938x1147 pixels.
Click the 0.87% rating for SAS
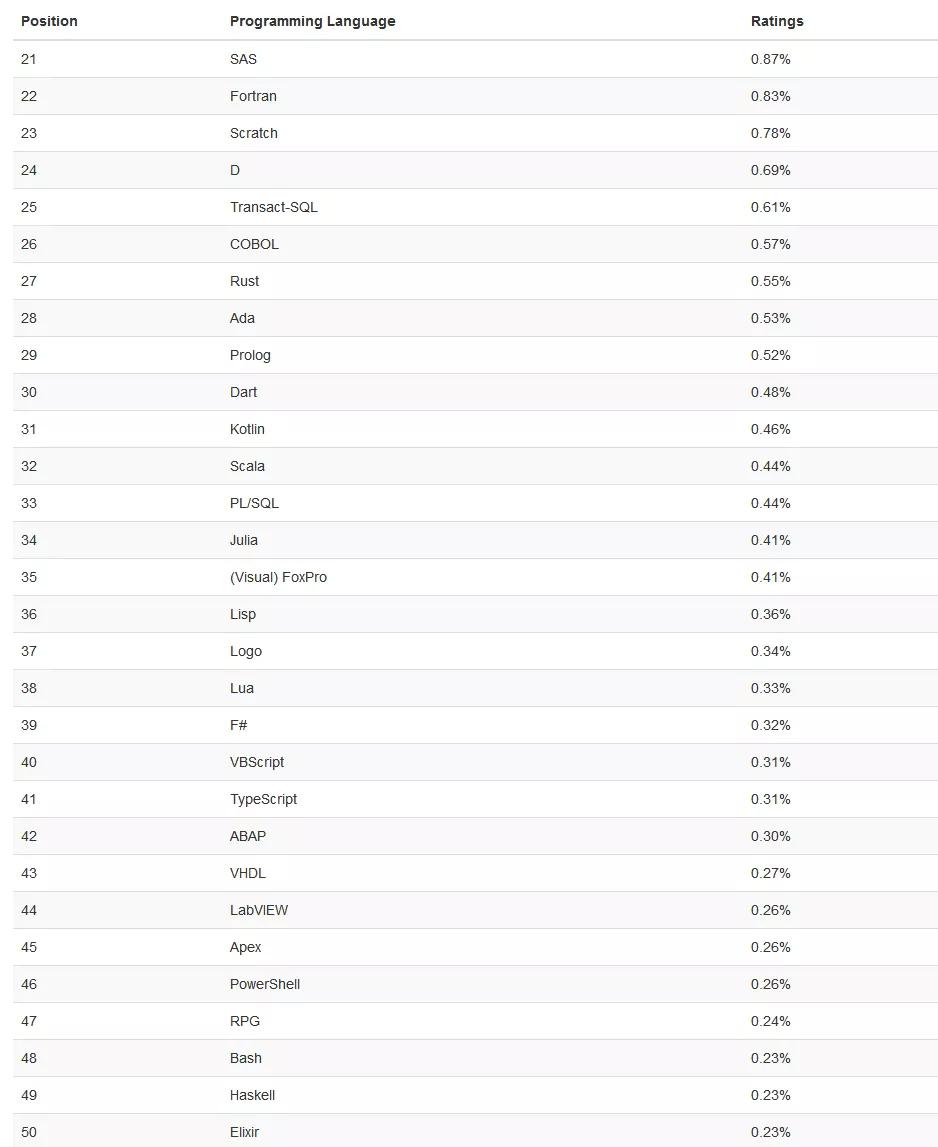tap(770, 59)
